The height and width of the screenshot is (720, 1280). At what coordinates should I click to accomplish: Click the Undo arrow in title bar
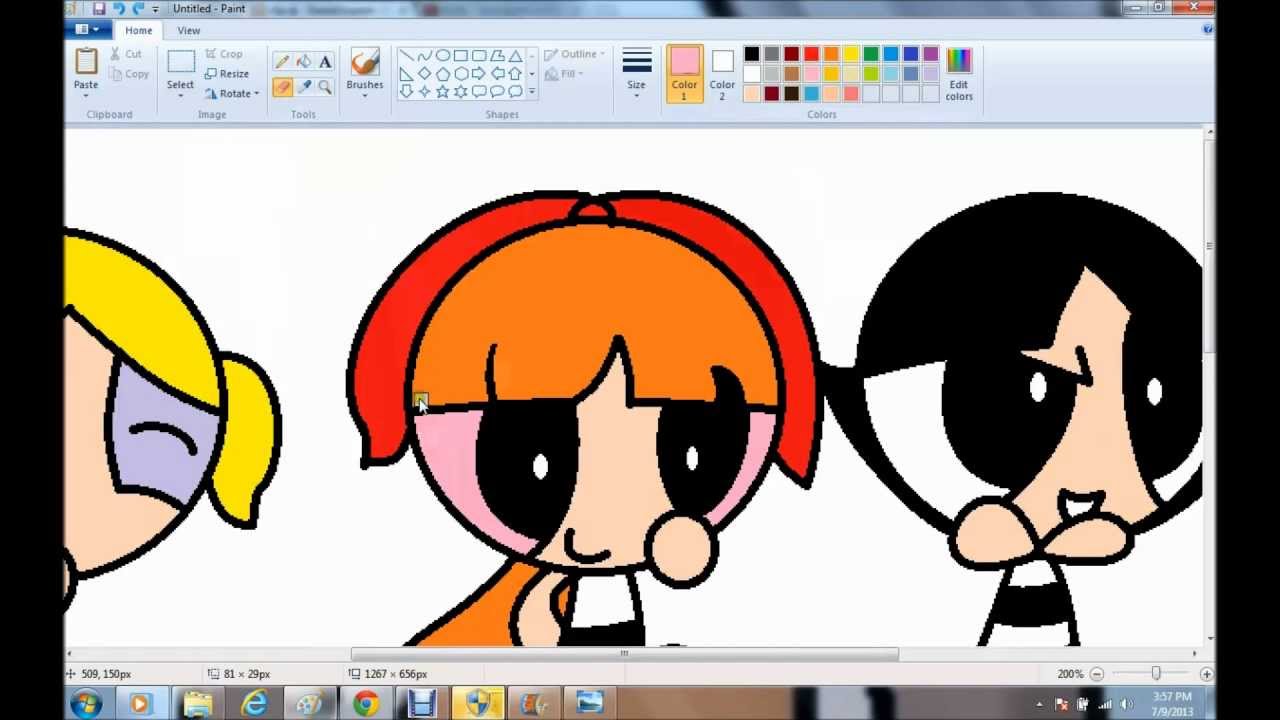pyautogui.click(x=118, y=9)
